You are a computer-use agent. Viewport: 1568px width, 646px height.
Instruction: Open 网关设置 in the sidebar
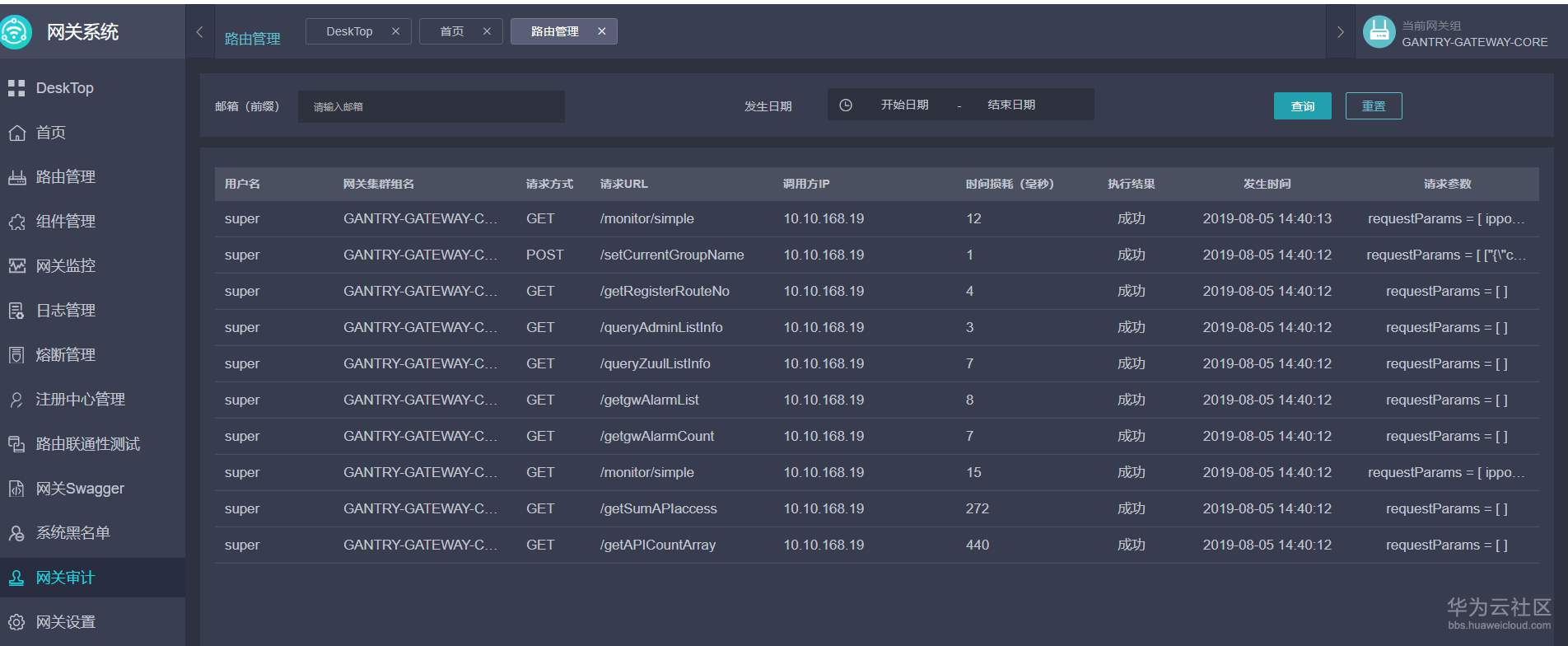pos(92,622)
